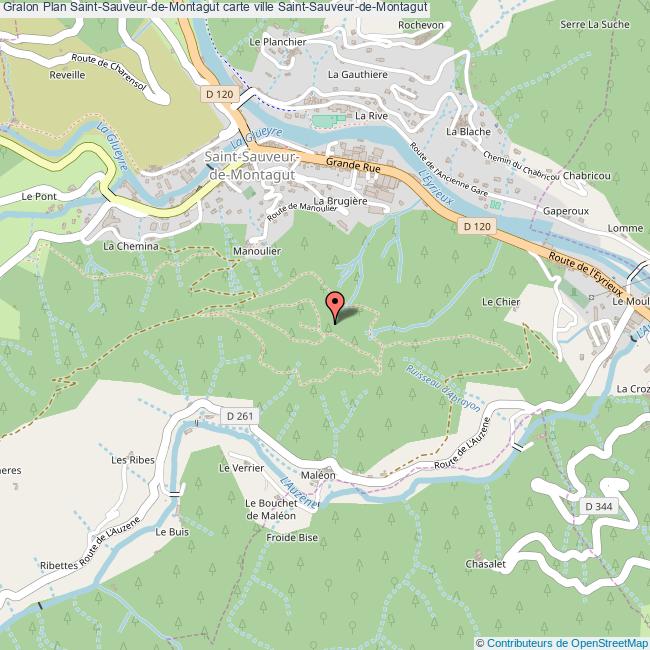
Task: Click the D 344 road shield
Action: coord(599,506)
